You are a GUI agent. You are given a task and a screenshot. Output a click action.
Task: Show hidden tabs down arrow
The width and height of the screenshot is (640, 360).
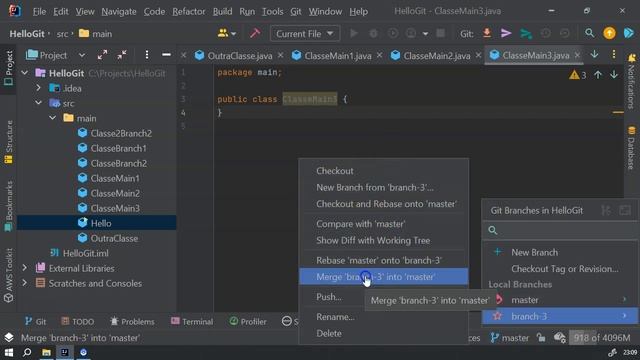(594, 55)
